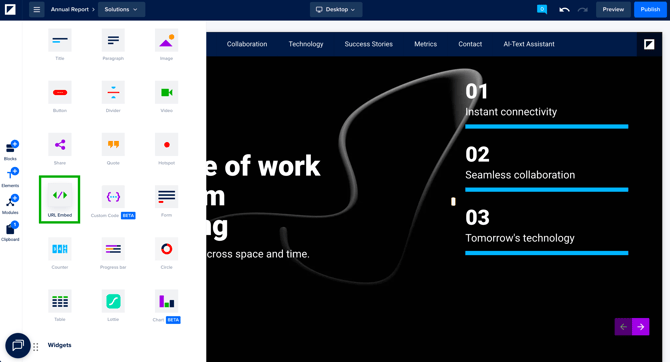The image size is (670, 362).
Task: Click the blue bar under Tomorrow's technology
Action: [547, 253]
